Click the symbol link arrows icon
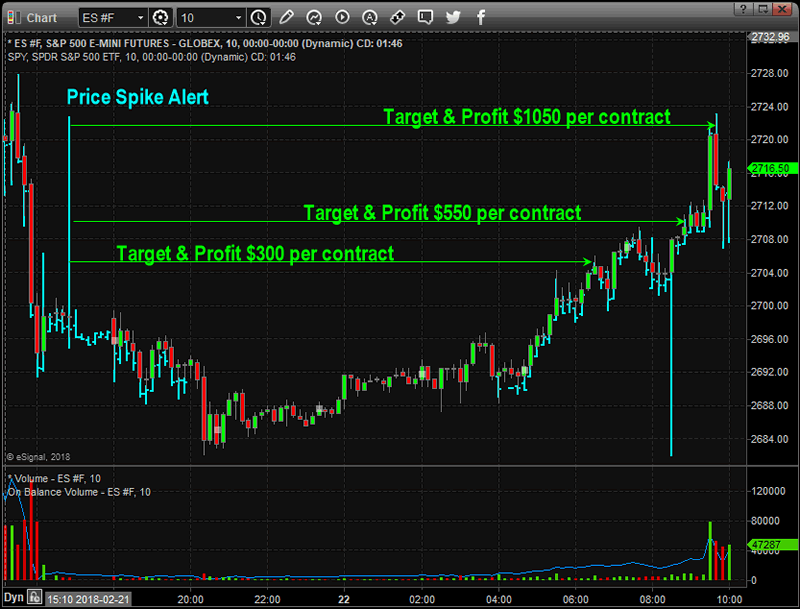800x609 pixels. [x=397, y=18]
